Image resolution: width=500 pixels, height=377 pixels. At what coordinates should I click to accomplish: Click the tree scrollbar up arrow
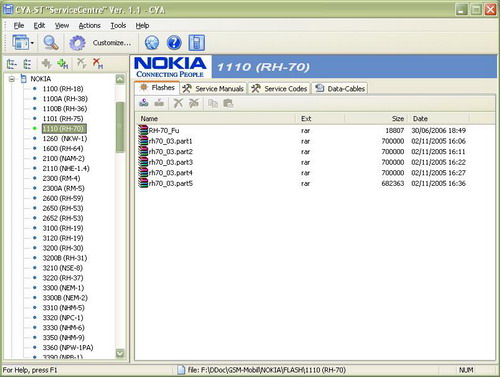coord(120,79)
